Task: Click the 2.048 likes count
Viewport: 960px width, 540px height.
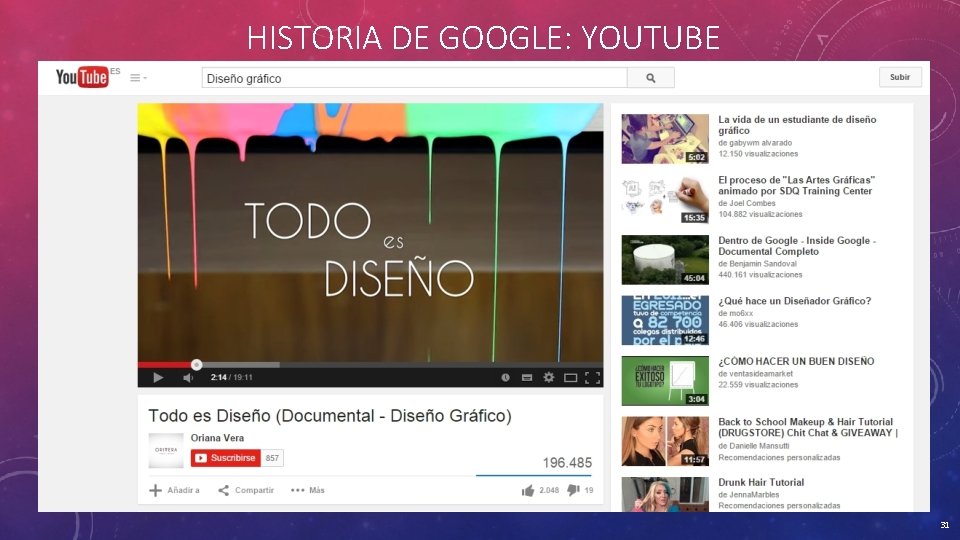Action: (x=549, y=490)
